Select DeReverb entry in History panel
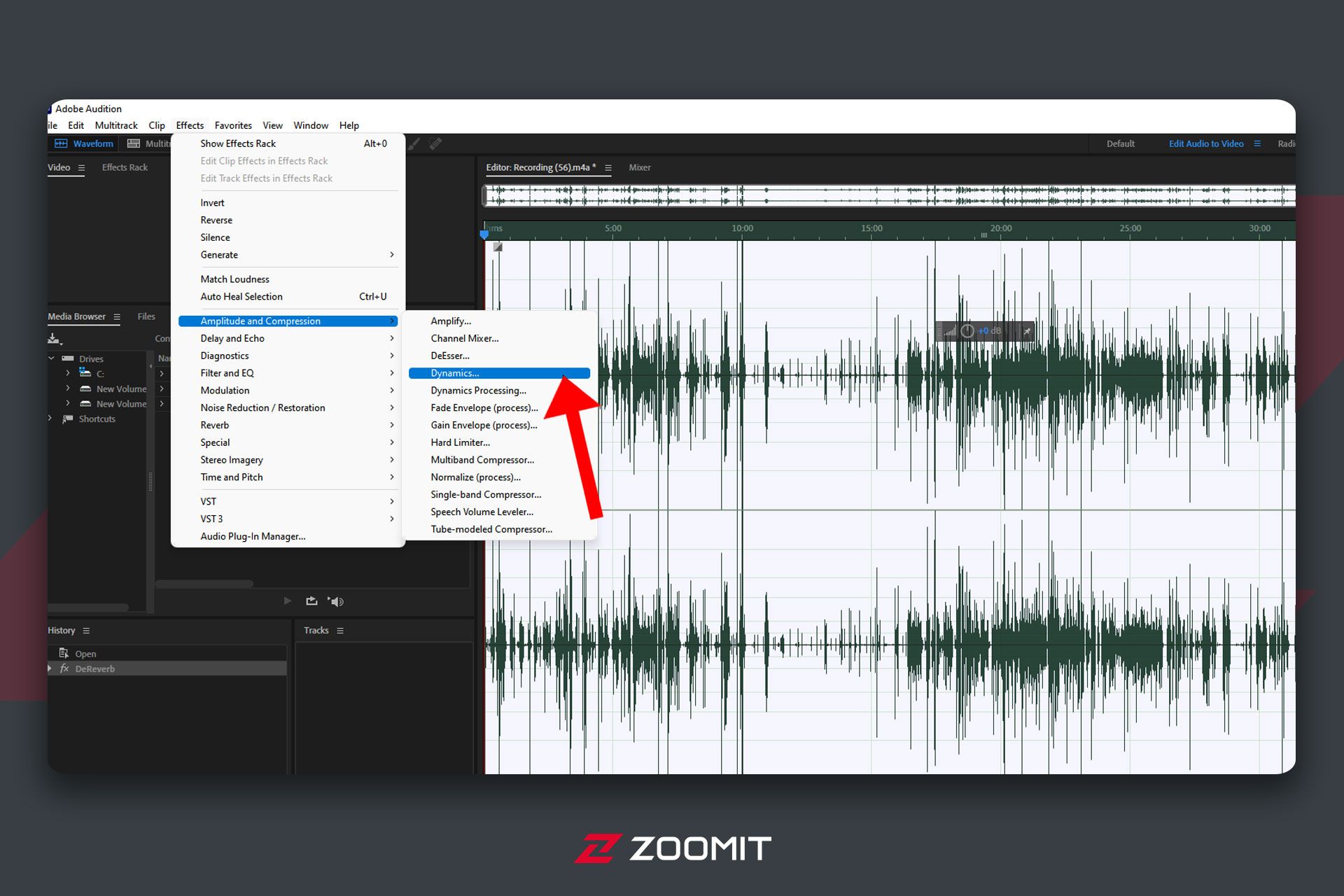 click(x=95, y=668)
